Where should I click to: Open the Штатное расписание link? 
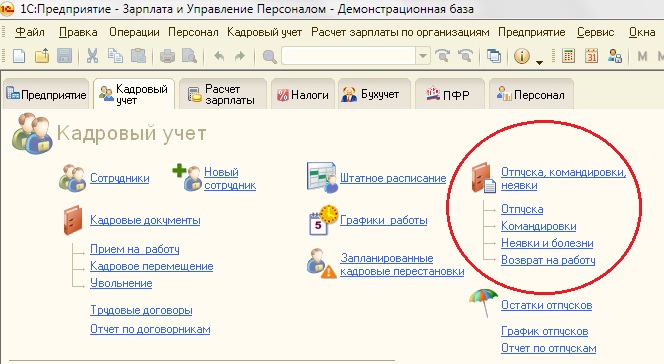click(393, 178)
